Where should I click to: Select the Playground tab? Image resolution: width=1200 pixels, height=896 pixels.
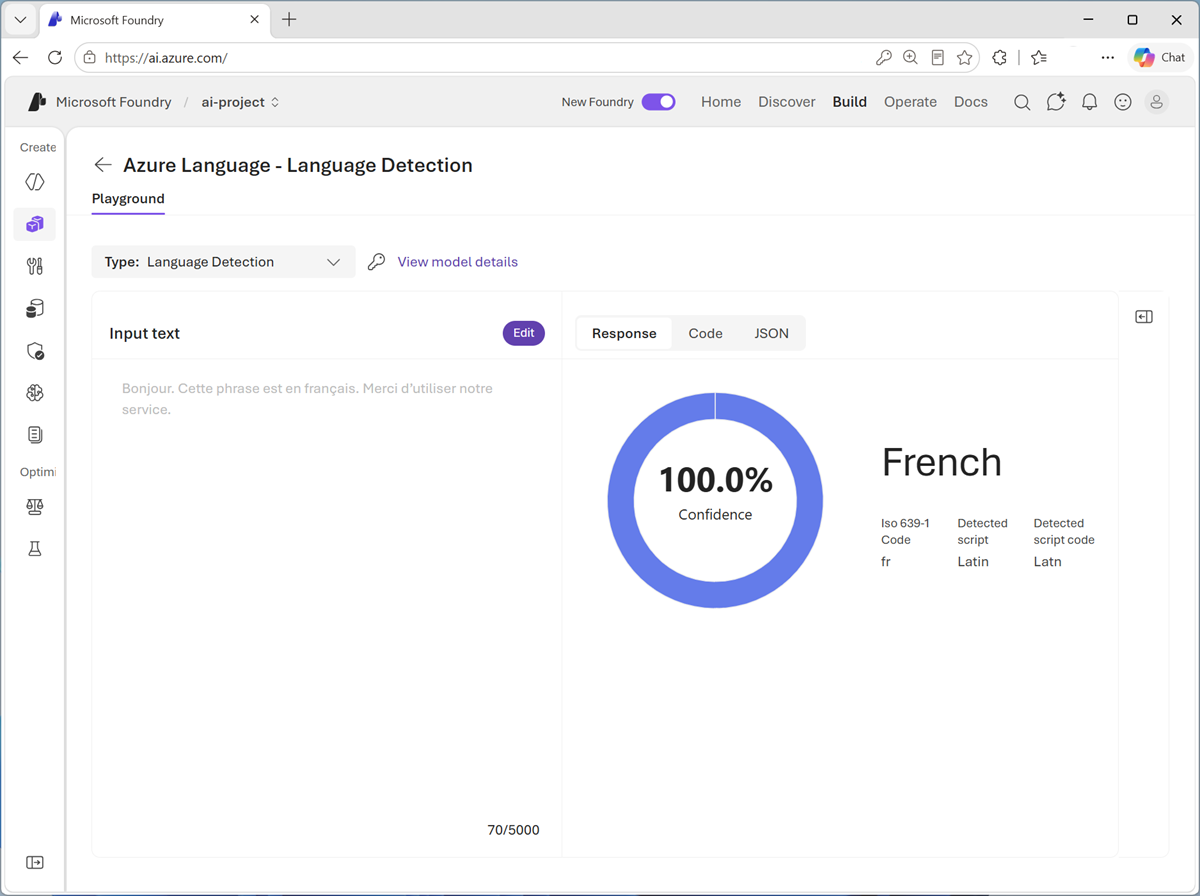click(x=128, y=199)
